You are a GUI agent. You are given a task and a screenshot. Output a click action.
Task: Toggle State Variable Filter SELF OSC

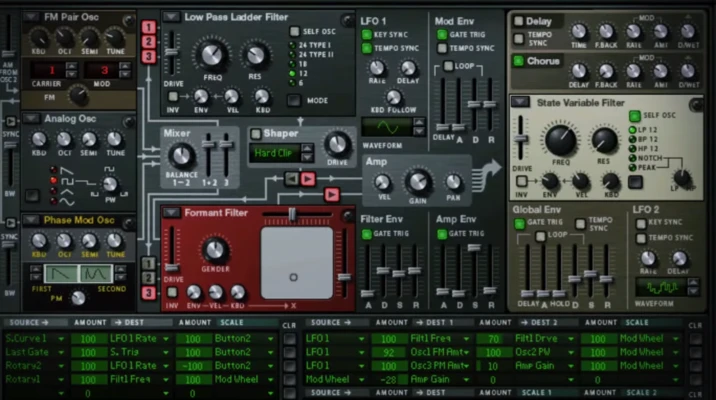(x=635, y=116)
